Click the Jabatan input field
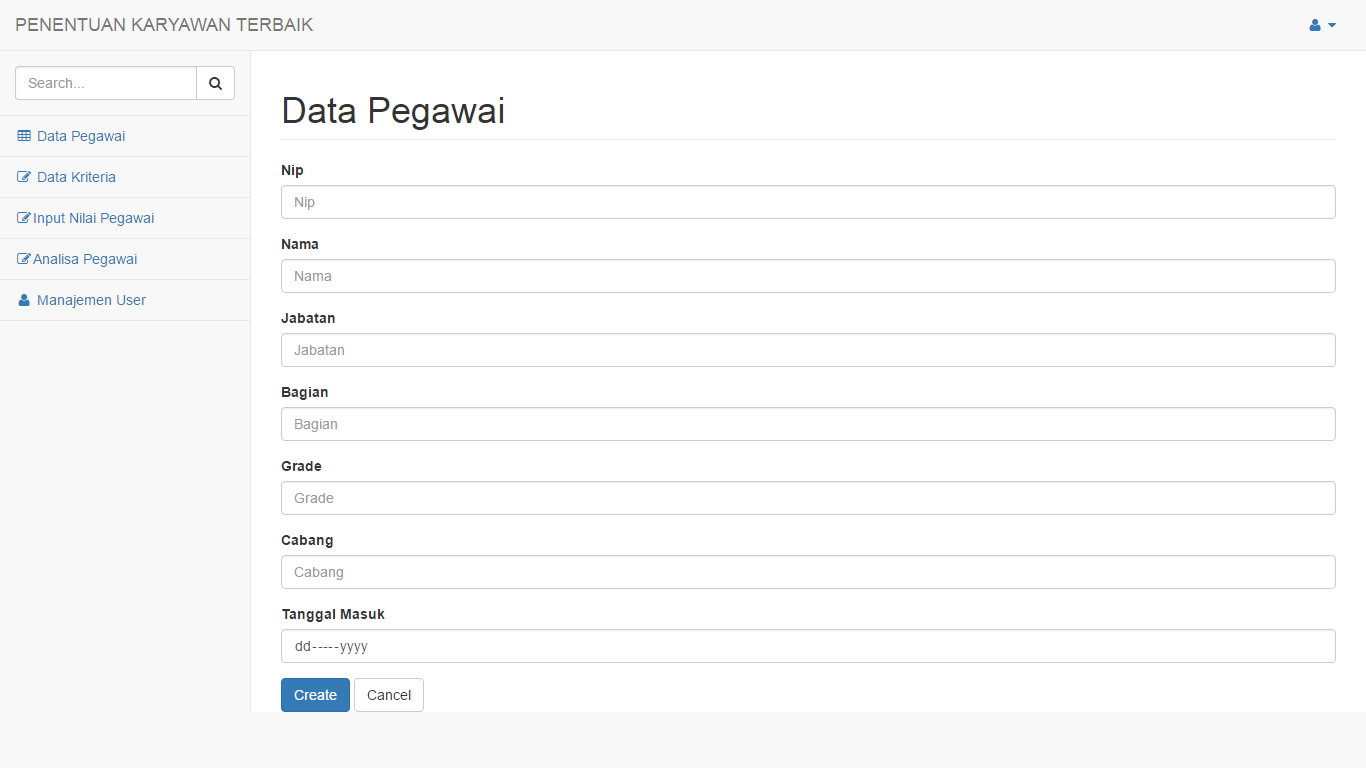1366x768 pixels. click(808, 350)
